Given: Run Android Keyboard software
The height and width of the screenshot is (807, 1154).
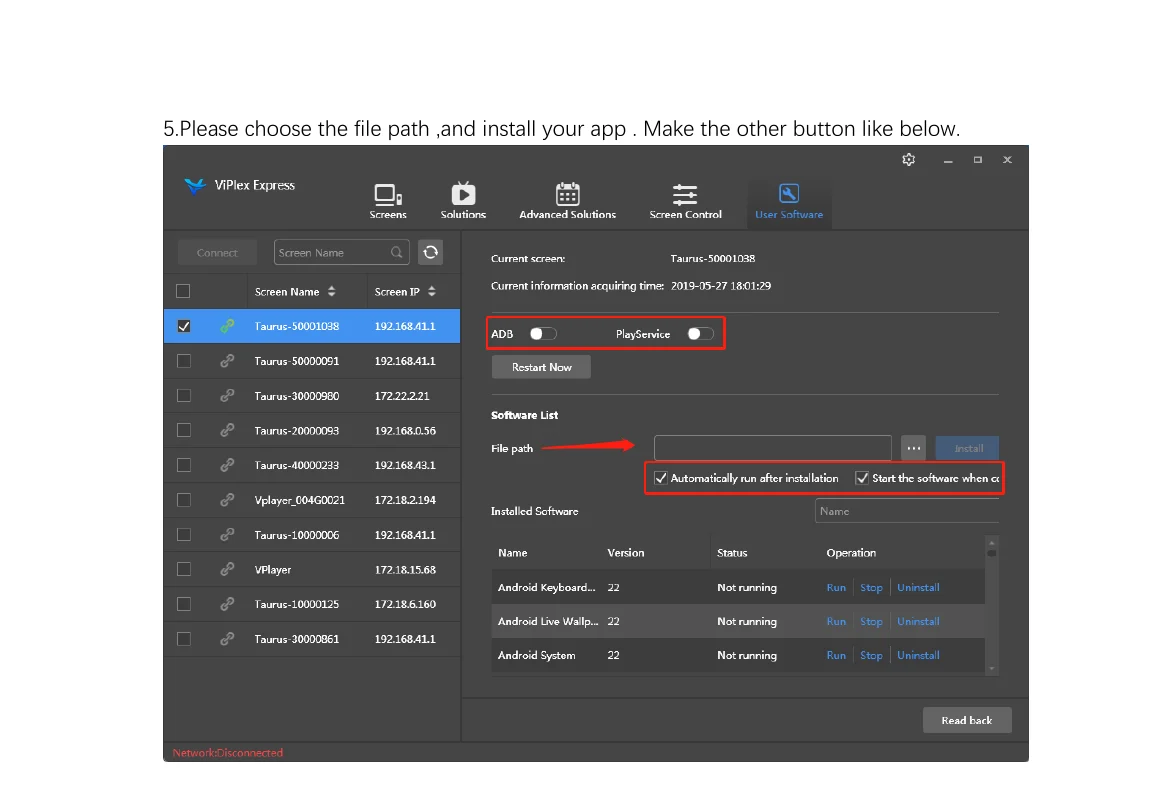Looking at the screenshot, I should [836, 587].
